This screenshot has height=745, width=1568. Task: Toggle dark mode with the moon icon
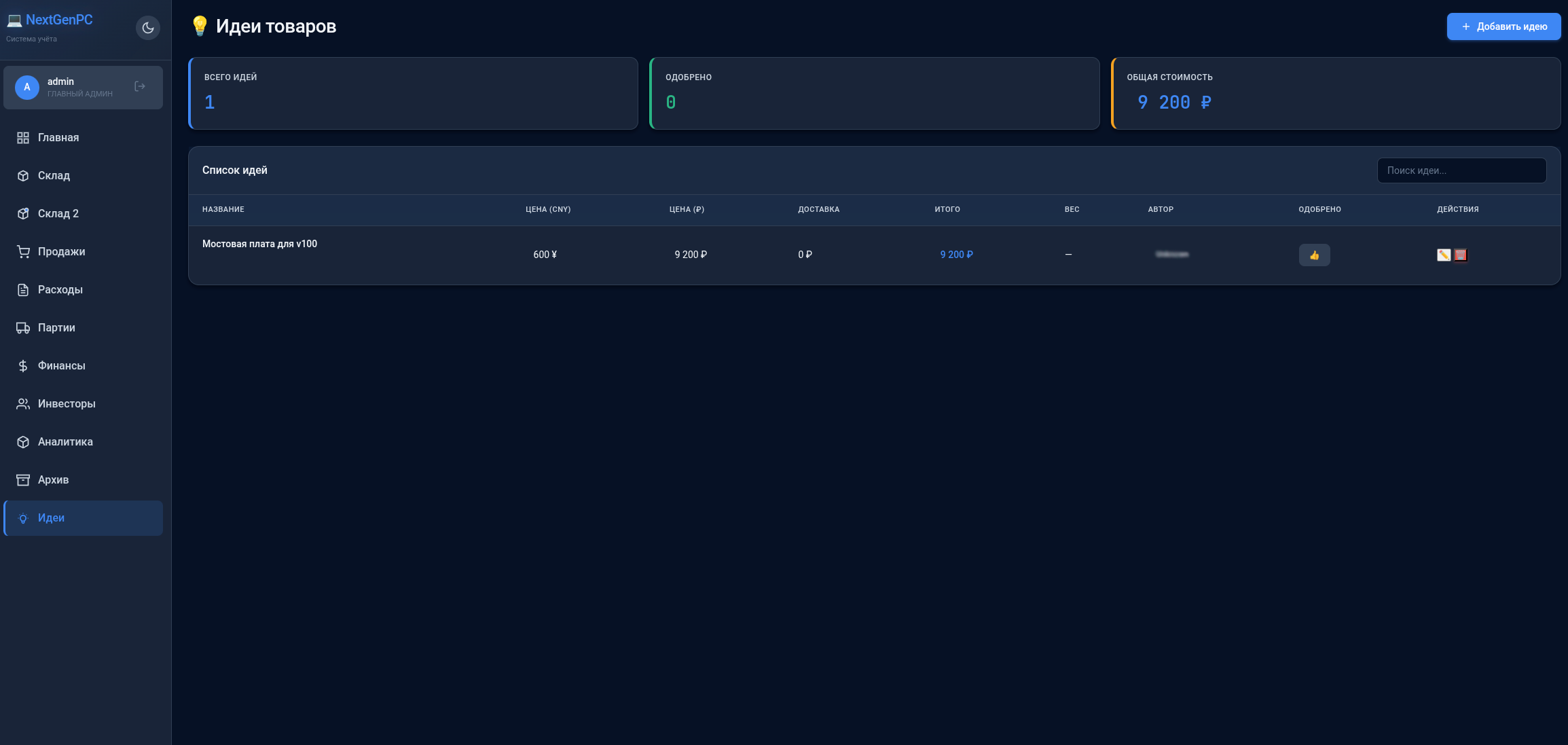pos(148,28)
